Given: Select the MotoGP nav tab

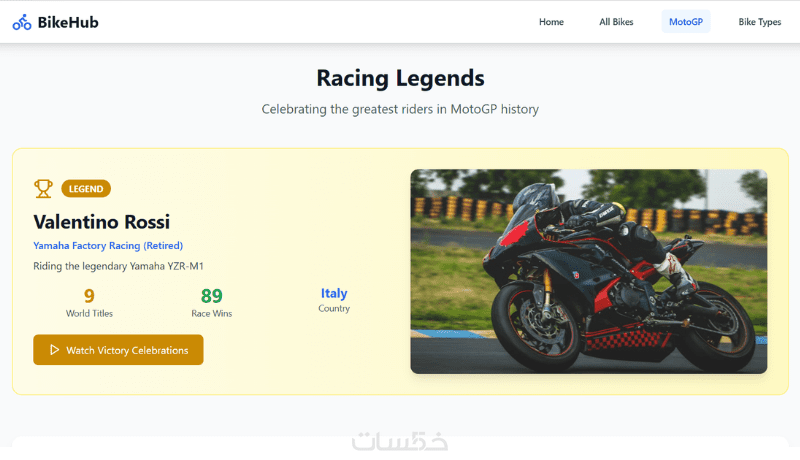Looking at the screenshot, I should point(686,22).
